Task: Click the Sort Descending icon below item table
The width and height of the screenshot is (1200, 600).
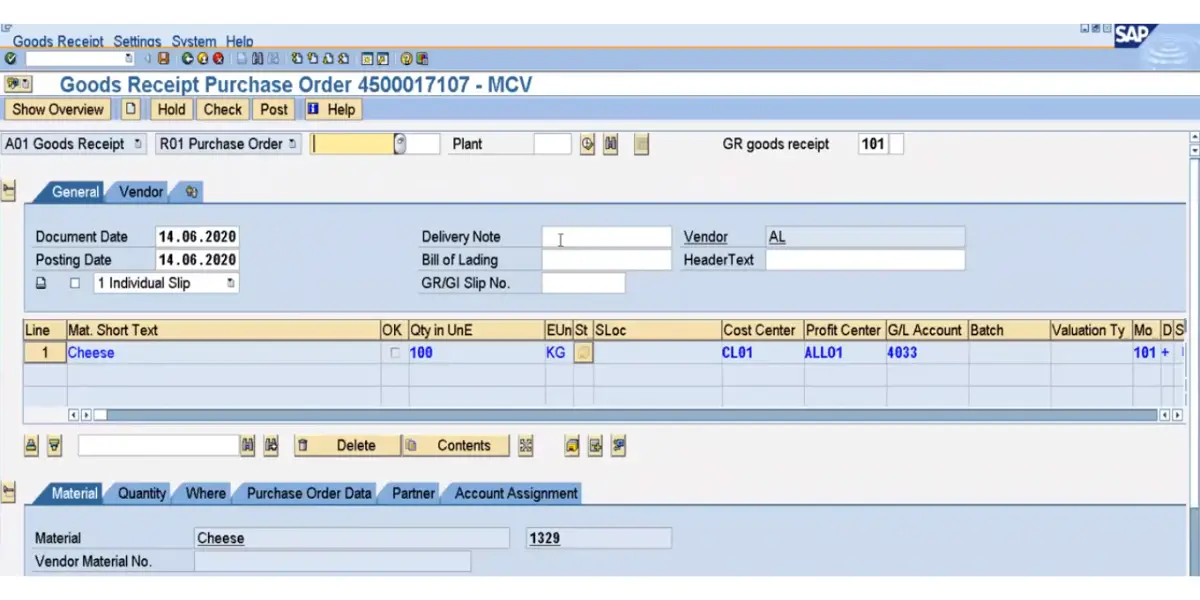Action: click(x=55, y=446)
